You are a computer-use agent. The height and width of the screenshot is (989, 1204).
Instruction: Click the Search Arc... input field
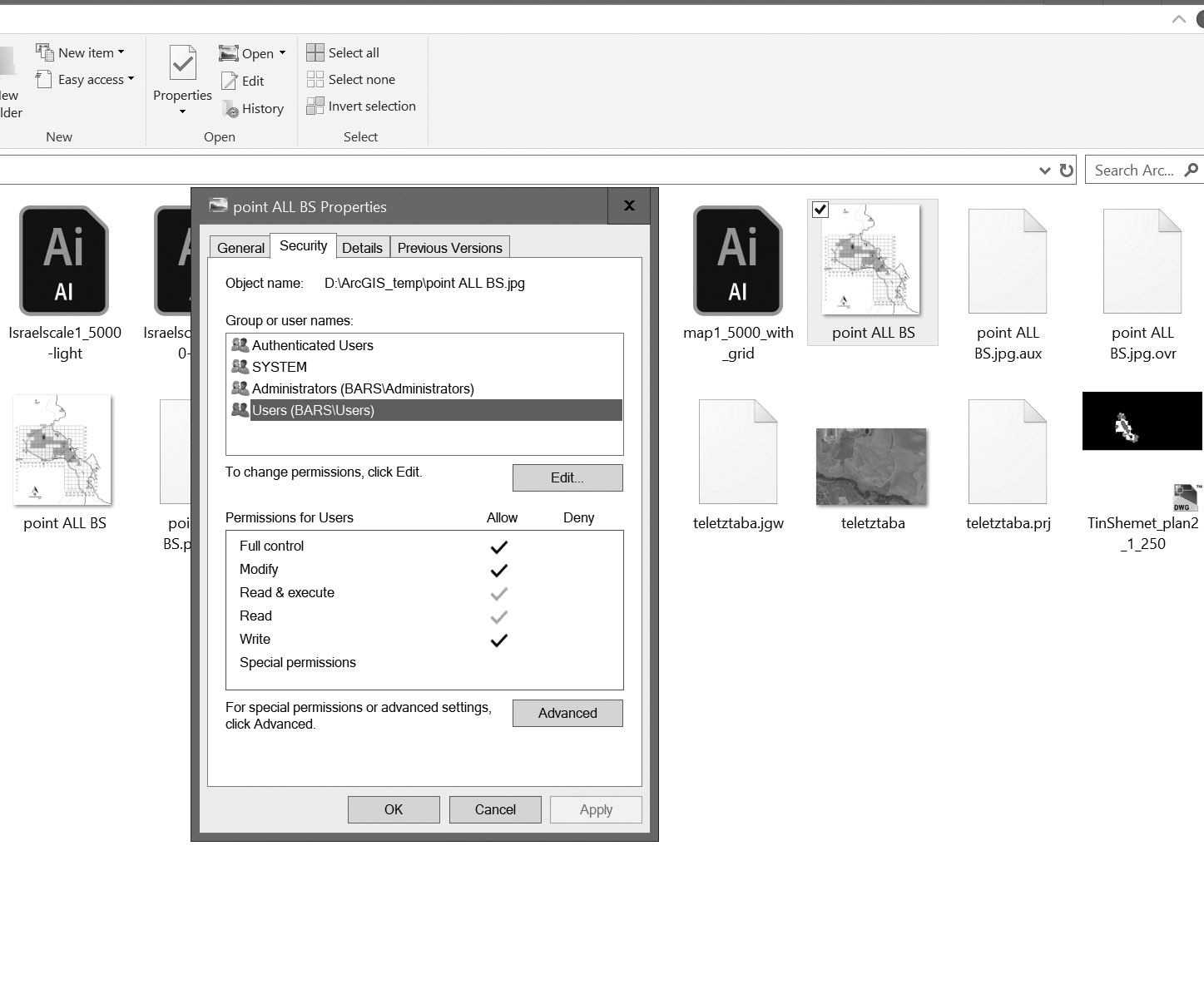point(1133,171)
